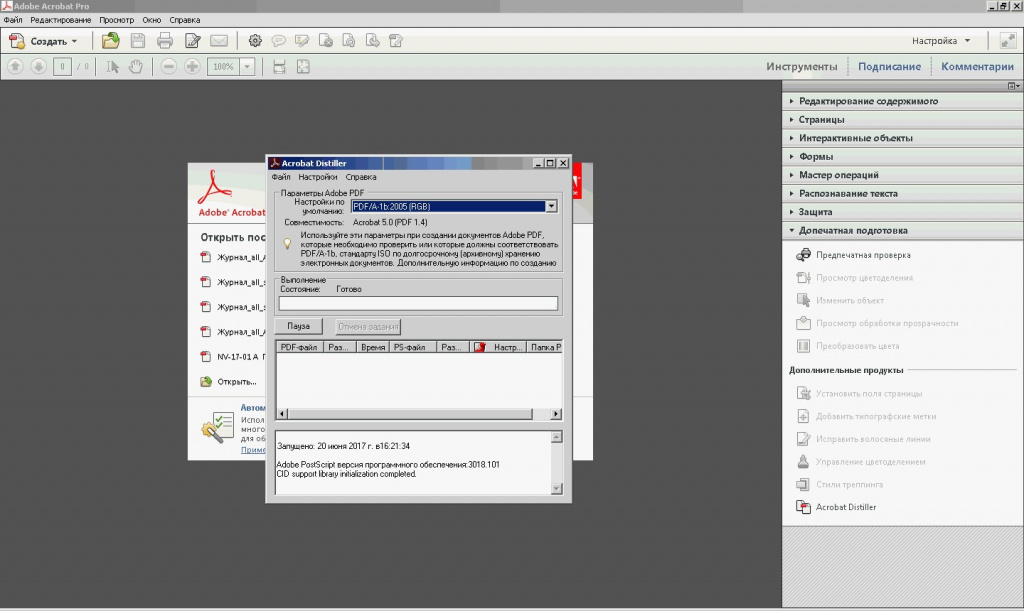Click the expand toolbar icon beside Настройка
This screenshot has width=1024, height=611.
1008,41
